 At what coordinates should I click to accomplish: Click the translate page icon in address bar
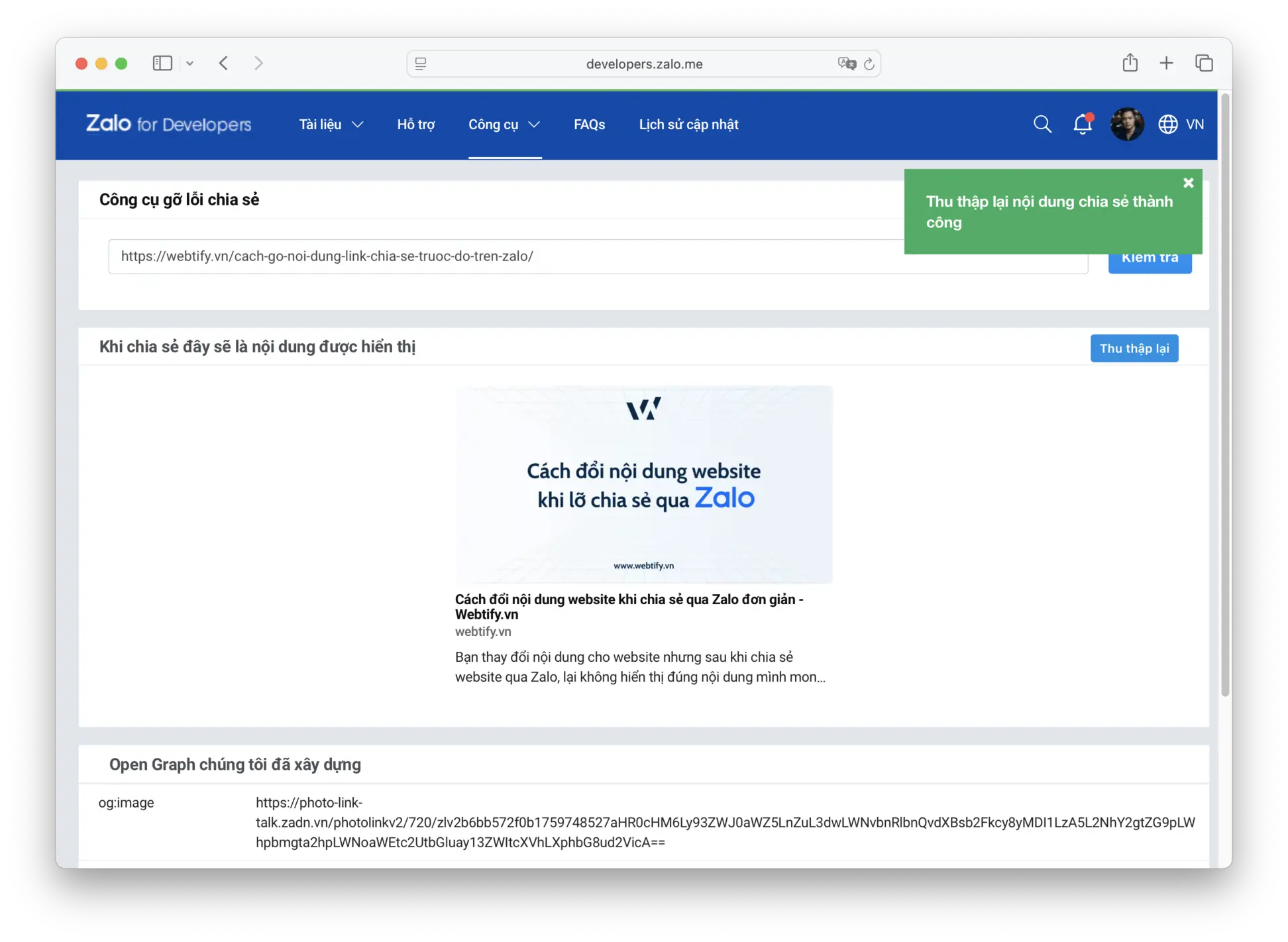coord(846,64)
